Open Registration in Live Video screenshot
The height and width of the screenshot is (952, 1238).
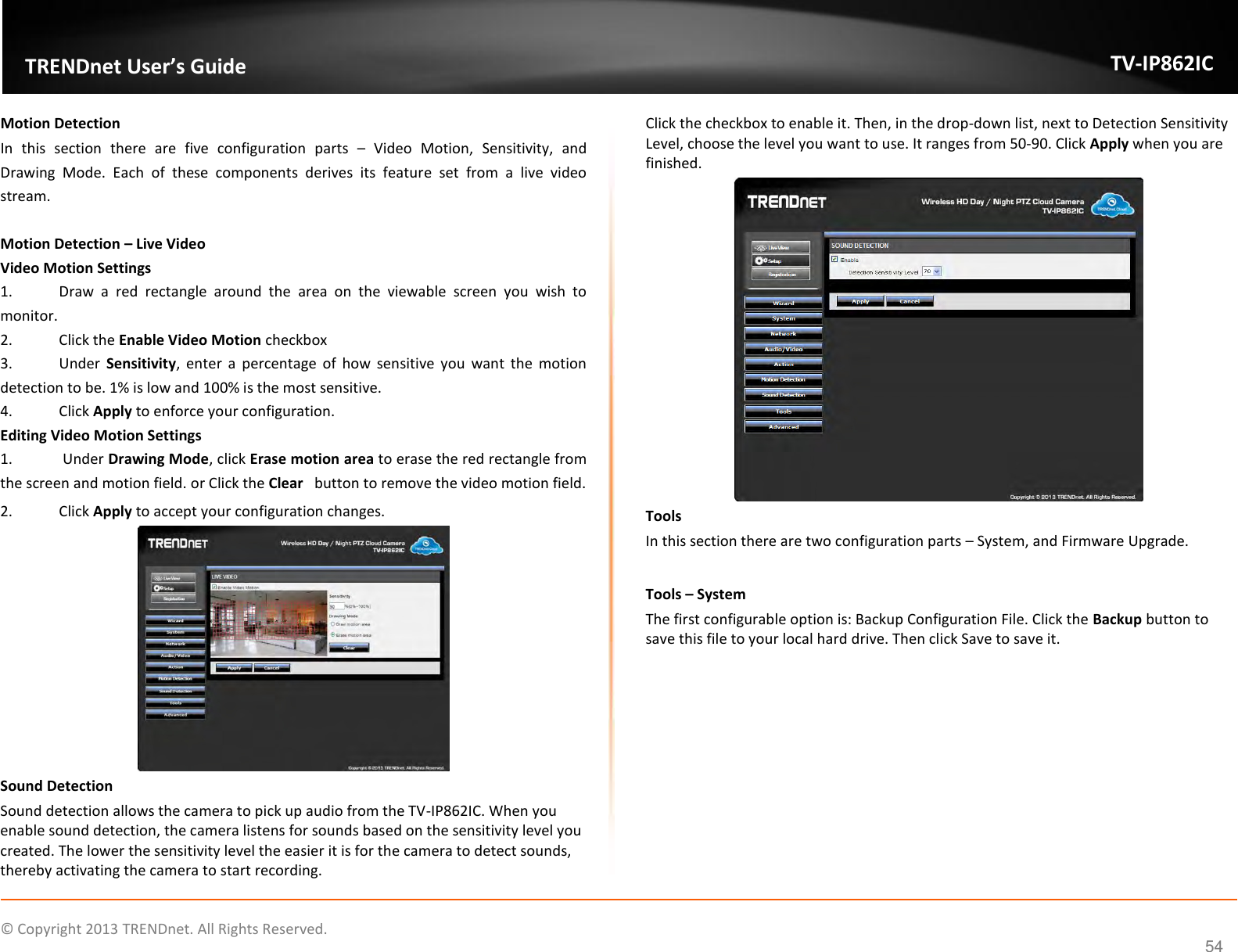(x=174, y=598)
